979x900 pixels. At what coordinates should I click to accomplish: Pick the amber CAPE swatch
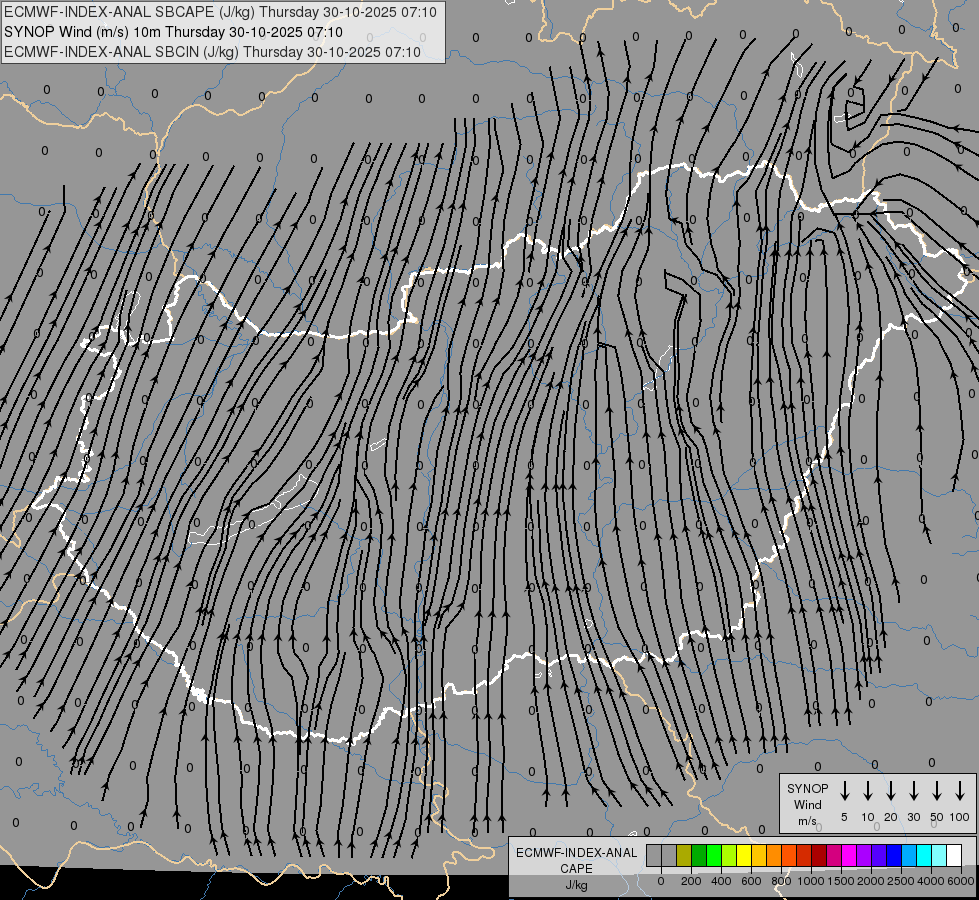(759, 855)
